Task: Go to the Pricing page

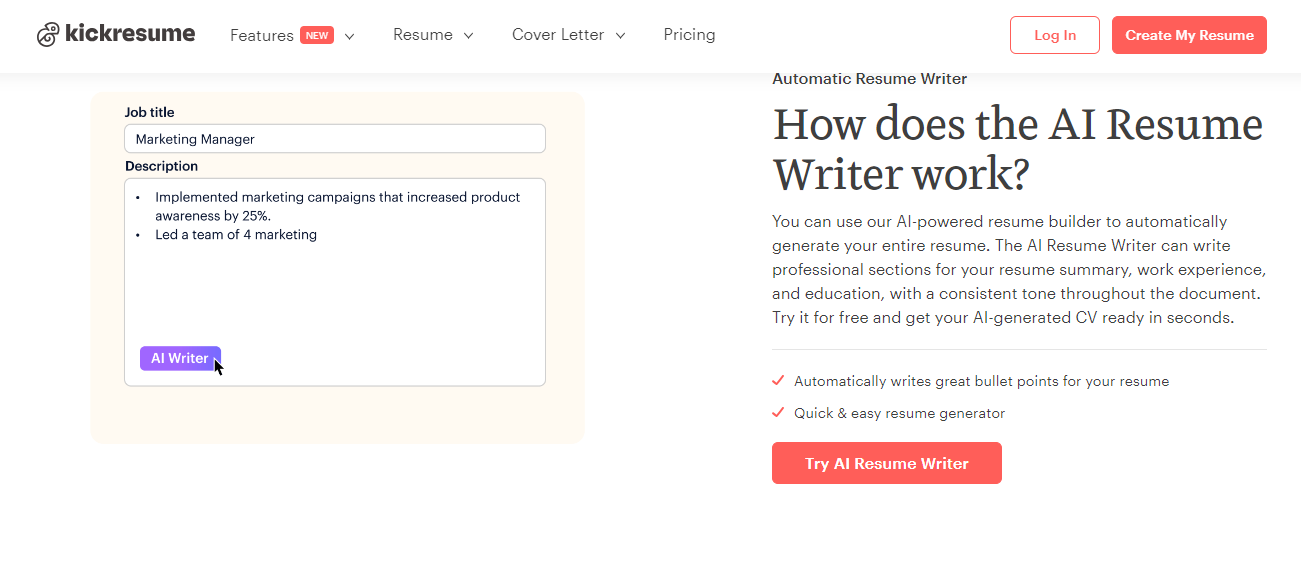Action: click(x=689, y=35)
